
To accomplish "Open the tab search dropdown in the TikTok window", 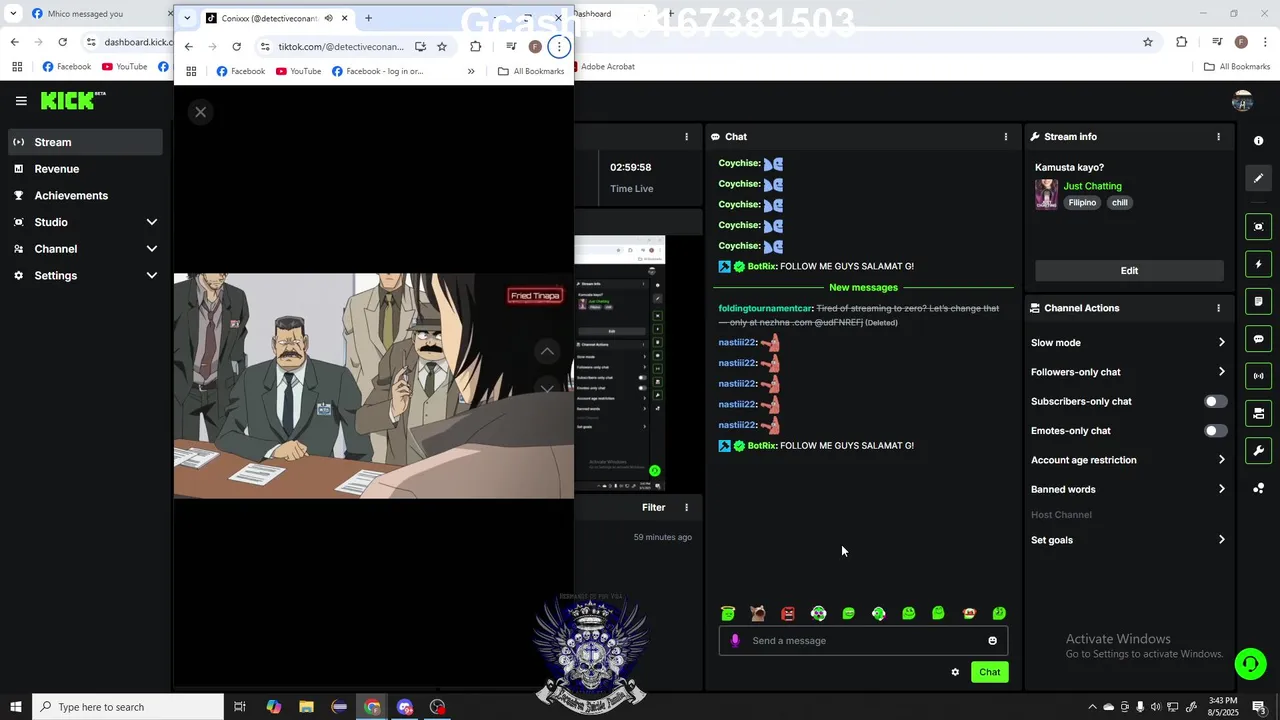I will pos(187,18).
